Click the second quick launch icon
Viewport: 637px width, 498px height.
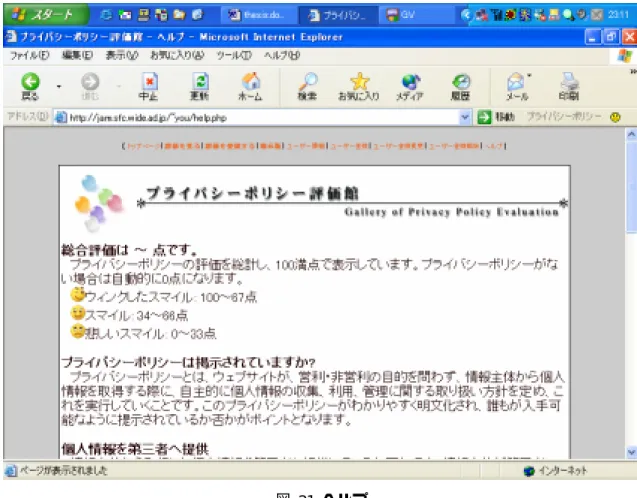(x=125, y=15)
